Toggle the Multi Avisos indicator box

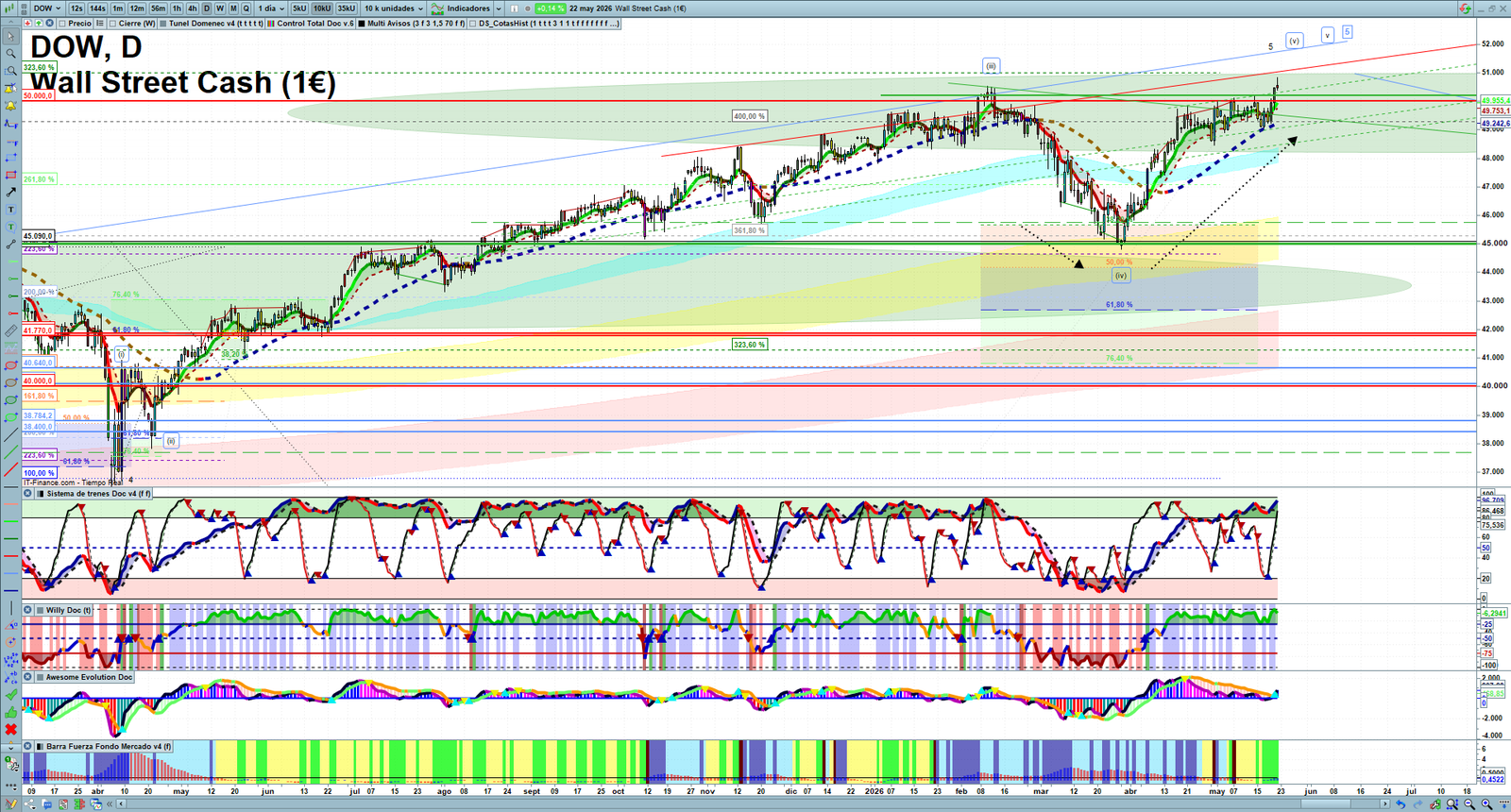pyautogui.click(x=361, y=23)
